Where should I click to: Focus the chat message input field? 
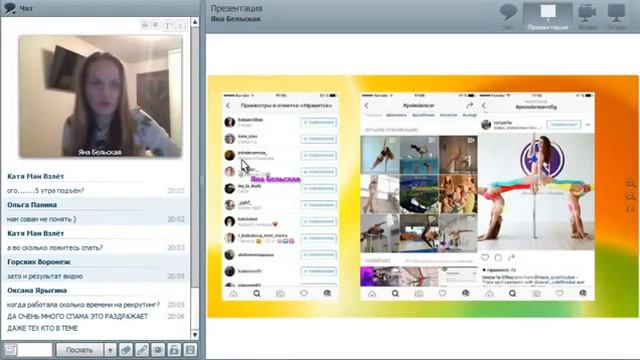point(35,350)
